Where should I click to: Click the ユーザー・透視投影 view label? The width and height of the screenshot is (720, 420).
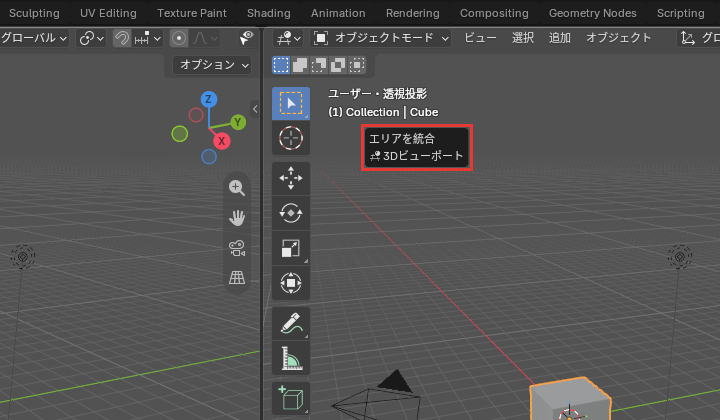pyautogui.click(x=377, y=94)
